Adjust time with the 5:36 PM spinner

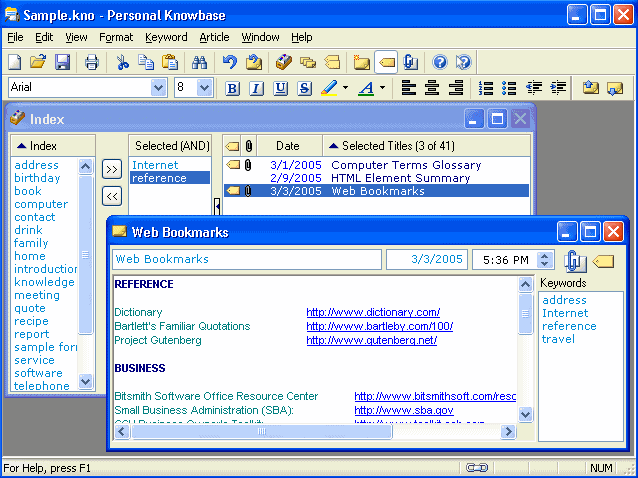coord(545,260)
